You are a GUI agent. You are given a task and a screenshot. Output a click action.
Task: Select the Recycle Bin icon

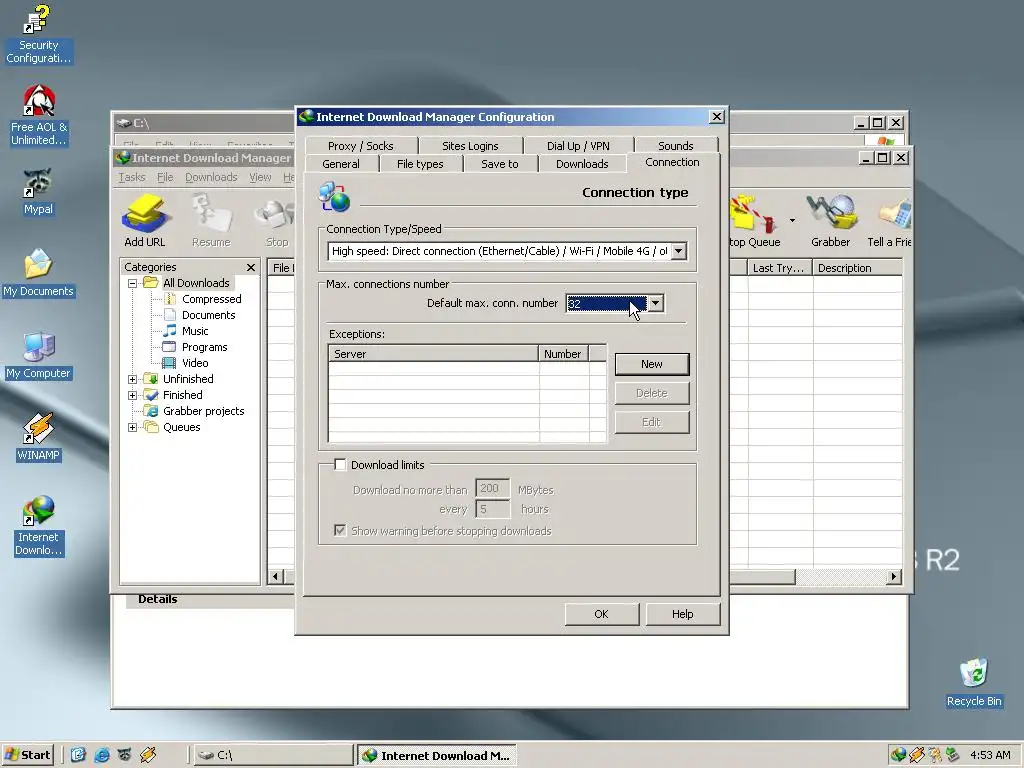974,682
